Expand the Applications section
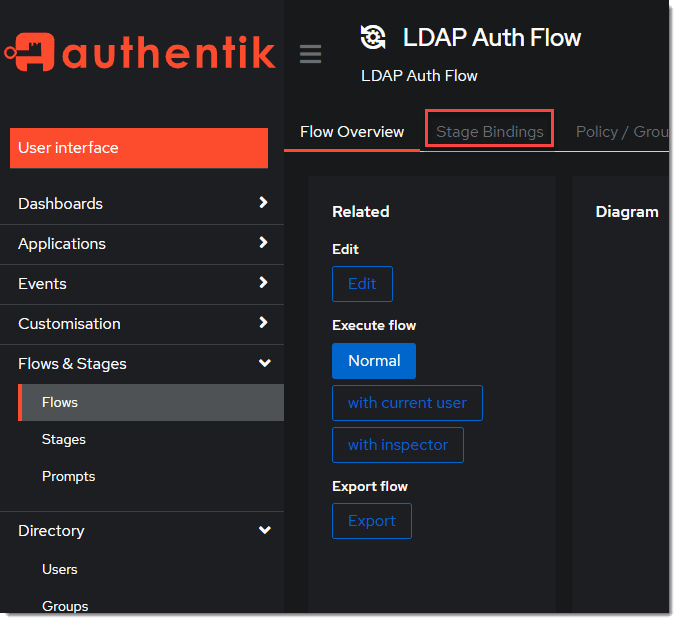 coord(141,243)
